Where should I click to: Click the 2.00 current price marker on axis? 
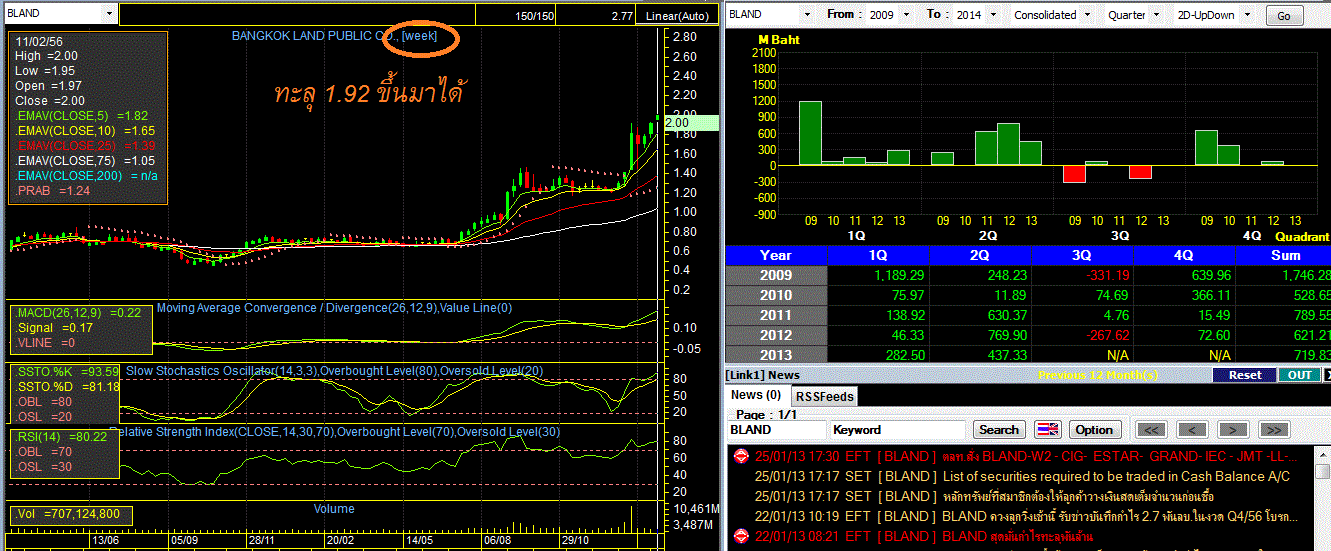(x=691, y=122)
